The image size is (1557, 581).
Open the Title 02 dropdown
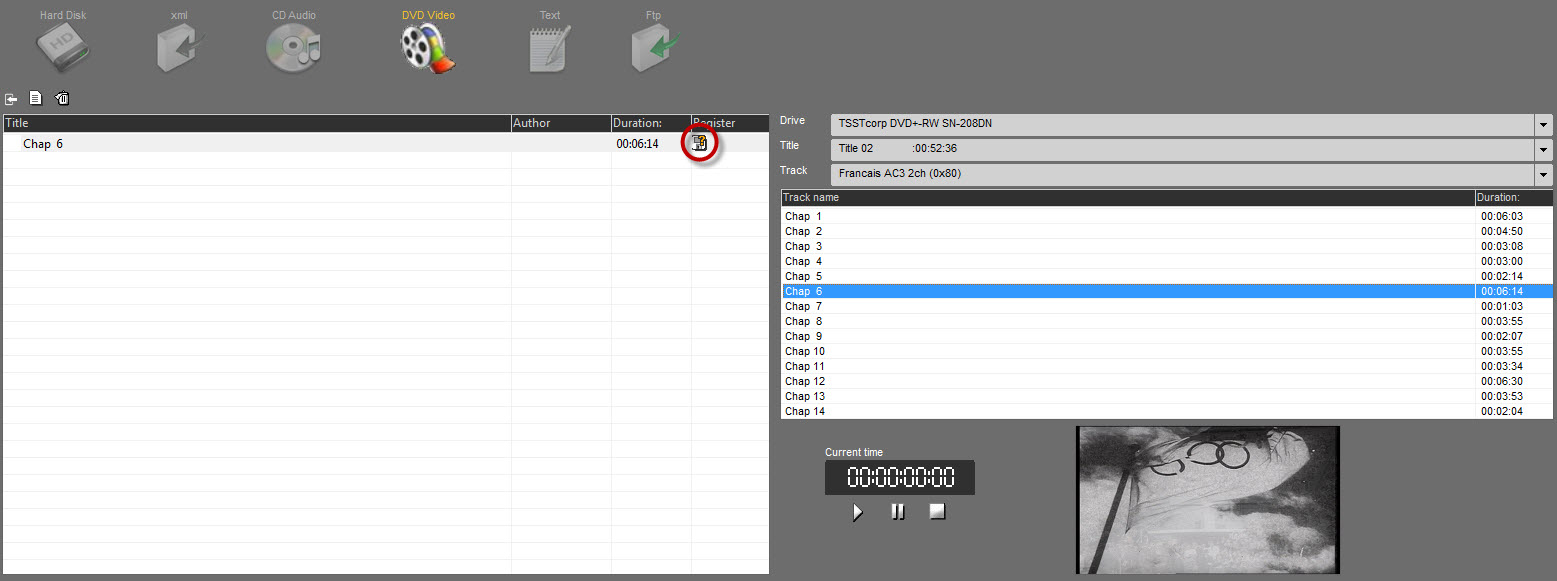click(1544, 150)
